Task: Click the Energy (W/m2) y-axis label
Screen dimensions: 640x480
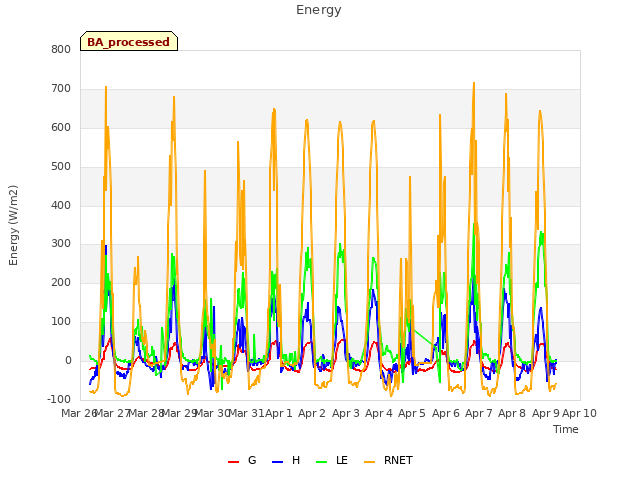Action: click(13, 225)
